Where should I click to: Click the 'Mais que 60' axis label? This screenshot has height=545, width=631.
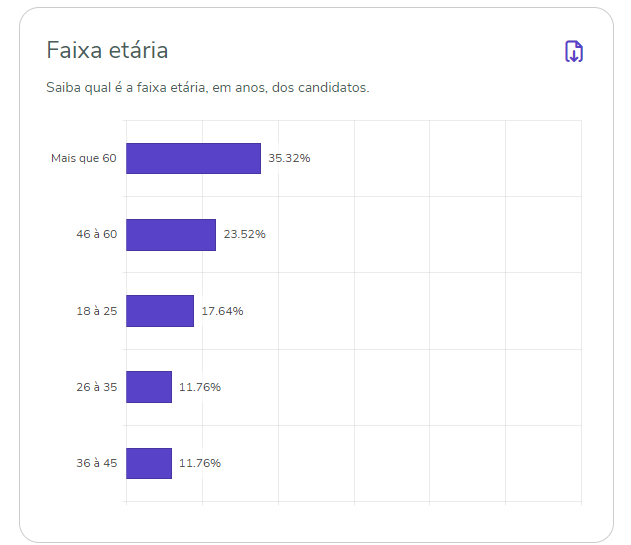84,158
